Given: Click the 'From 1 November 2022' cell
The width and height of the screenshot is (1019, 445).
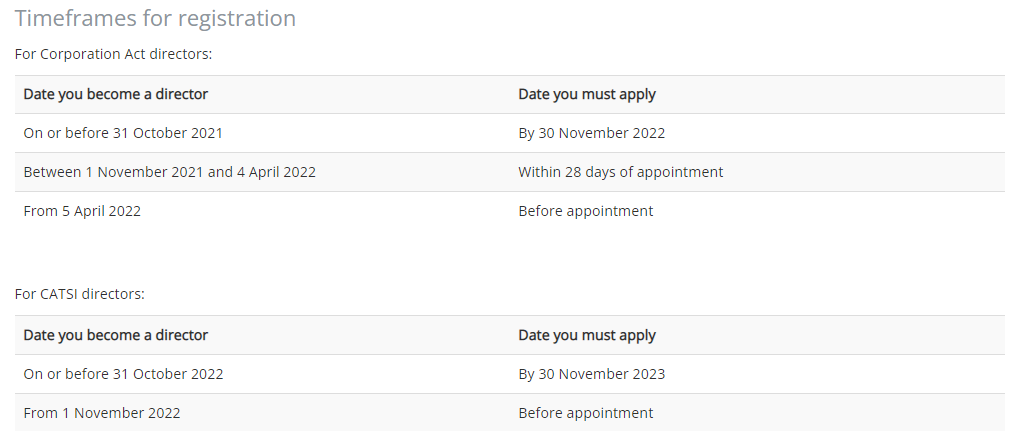Looking at the screenshot, I should click(x=102, y=413).
